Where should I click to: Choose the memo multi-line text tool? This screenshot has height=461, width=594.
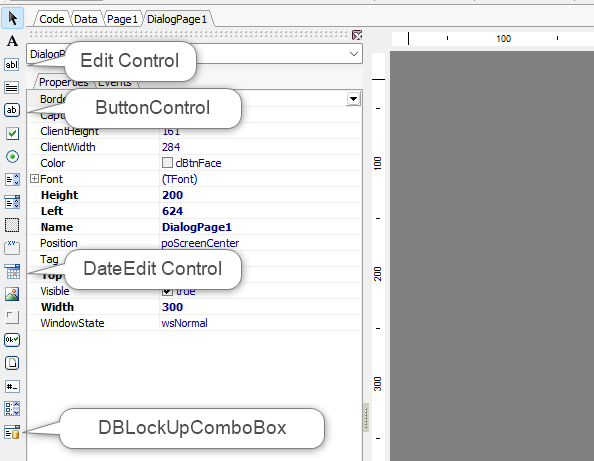click(x=12, y=88)
